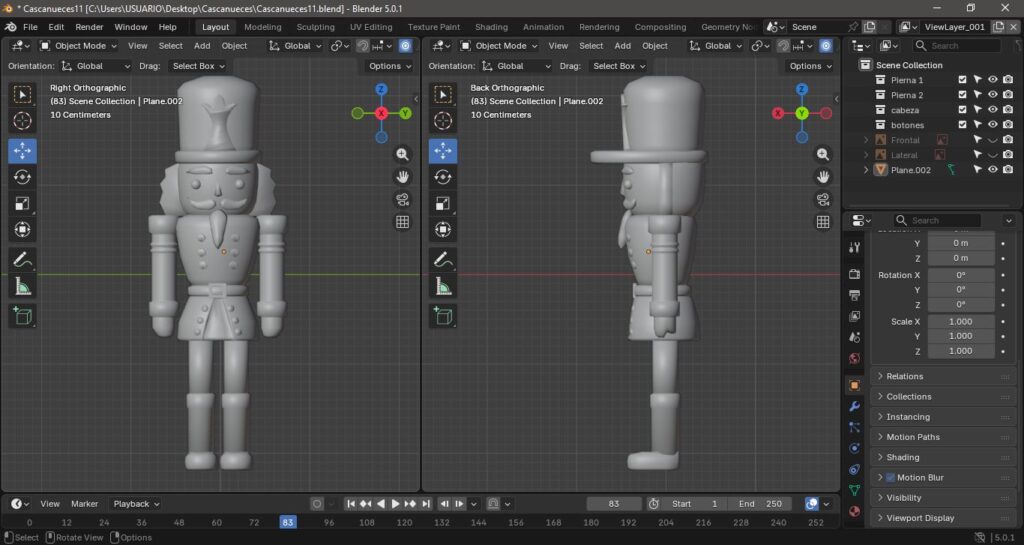This screenshot has height=545, width=1024.
Task: Select the Rotate tool in right viewport
Action: (x=443, y=177)
